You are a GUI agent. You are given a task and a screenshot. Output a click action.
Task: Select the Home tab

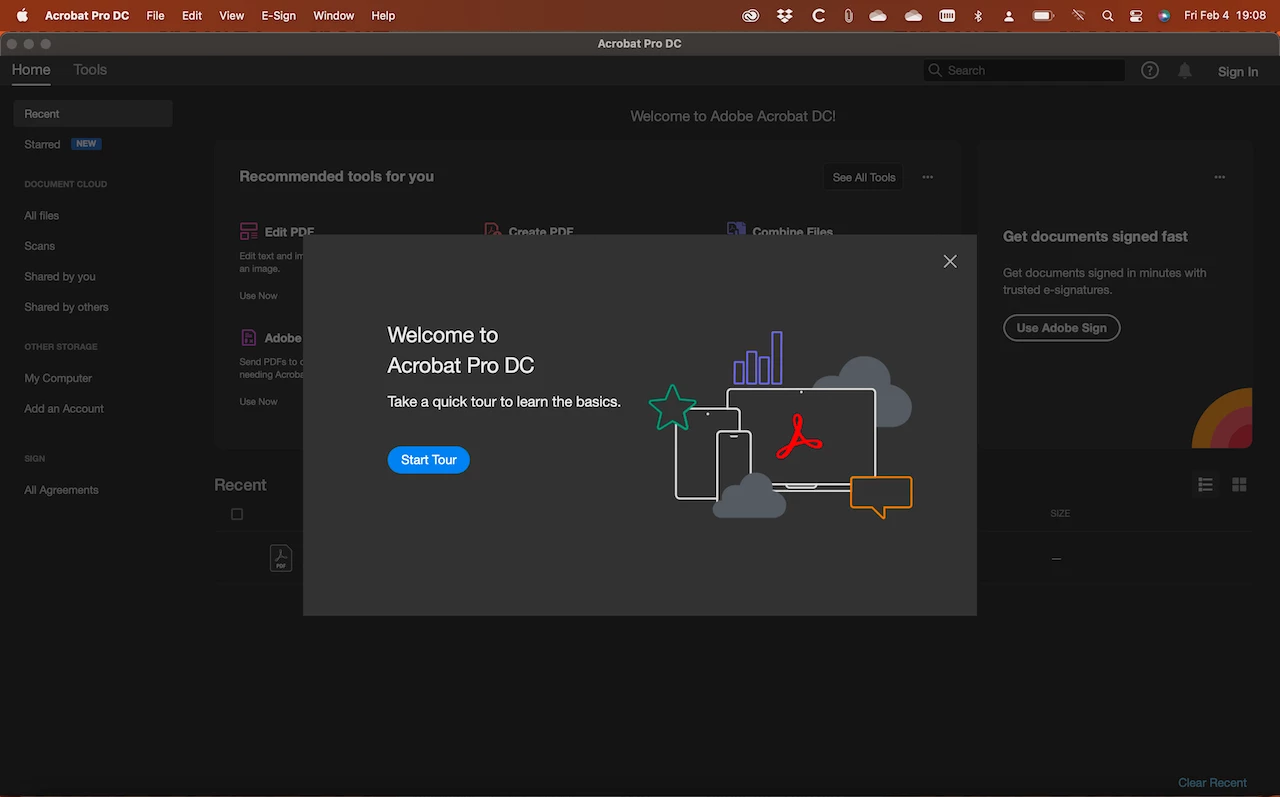click(x=31, y=70)
